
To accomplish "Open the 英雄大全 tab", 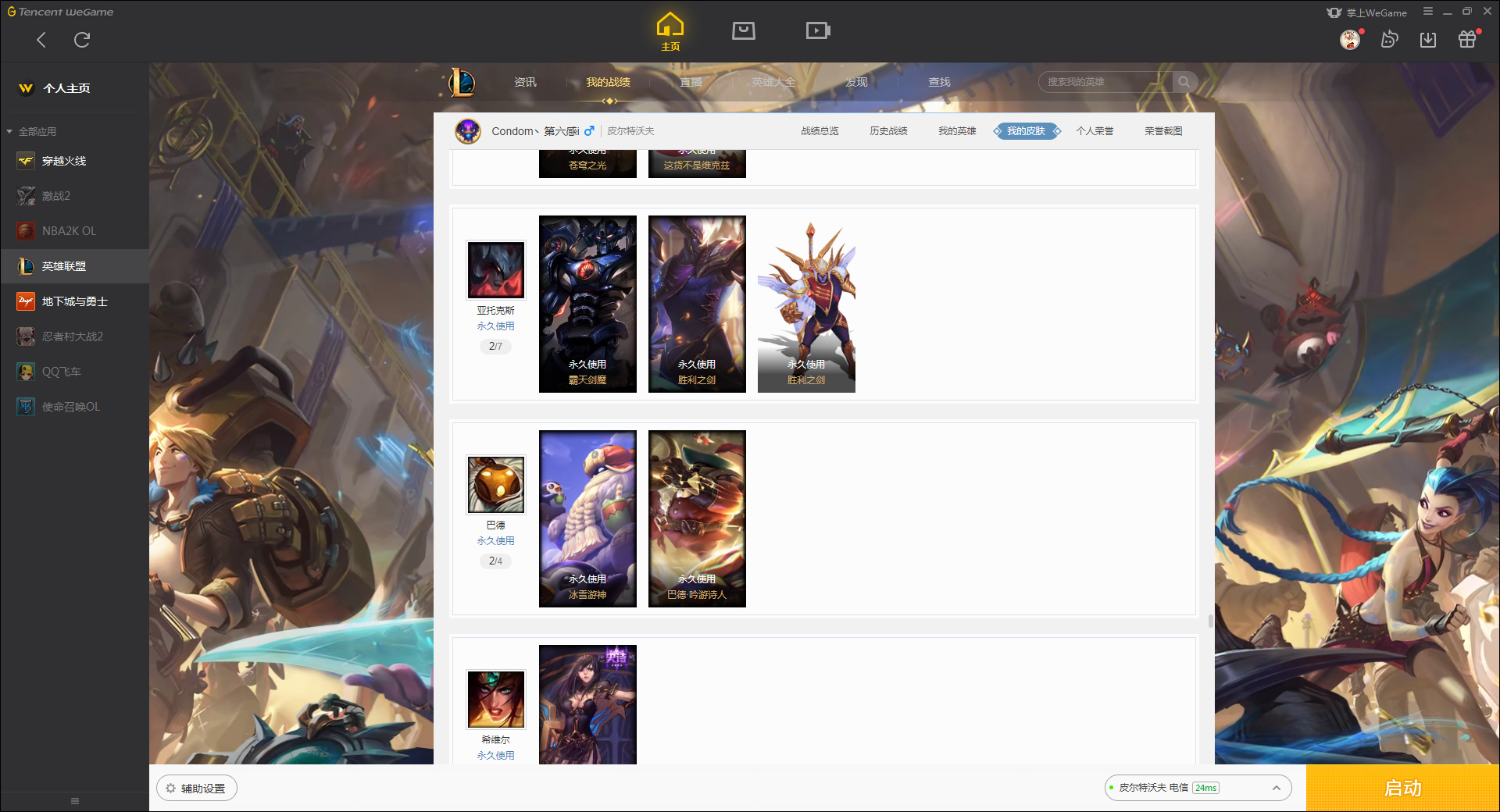I will coord(773,82).
